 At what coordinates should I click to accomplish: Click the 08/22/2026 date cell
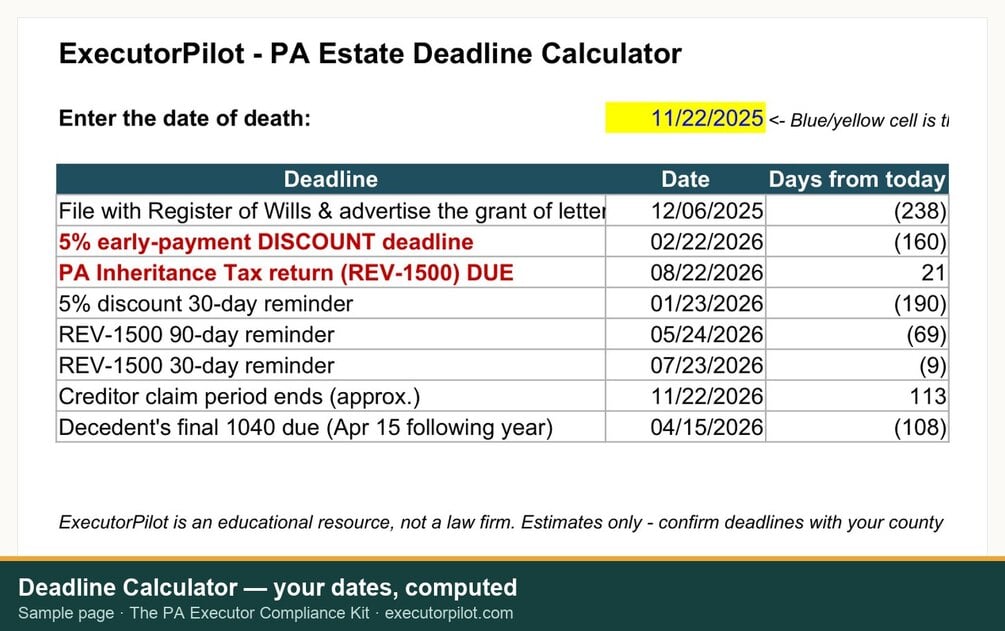(x=685, y=273)
